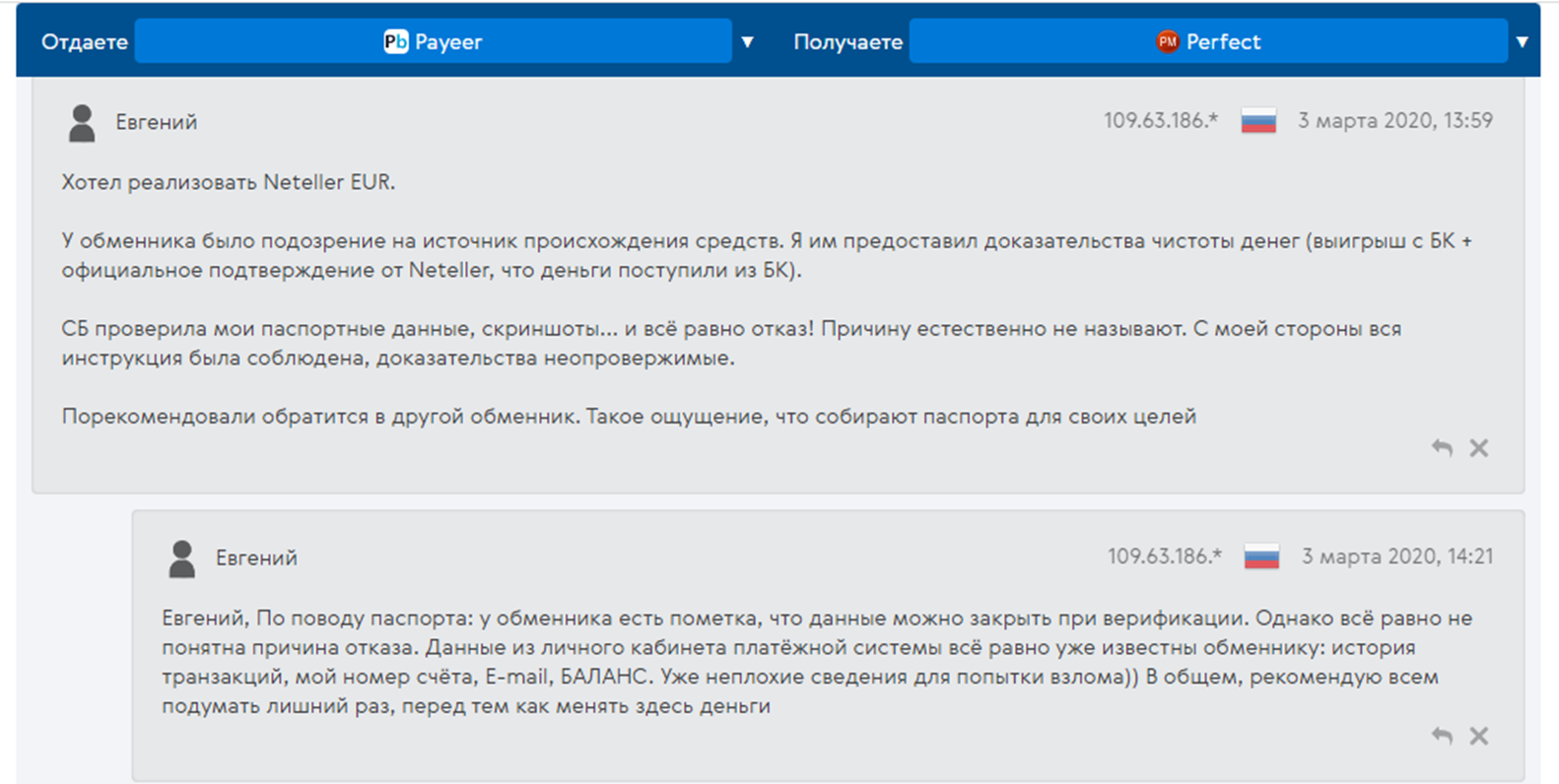Open author name Евгений on first comment
The image size is (1559, 784).
pos(157,122)
